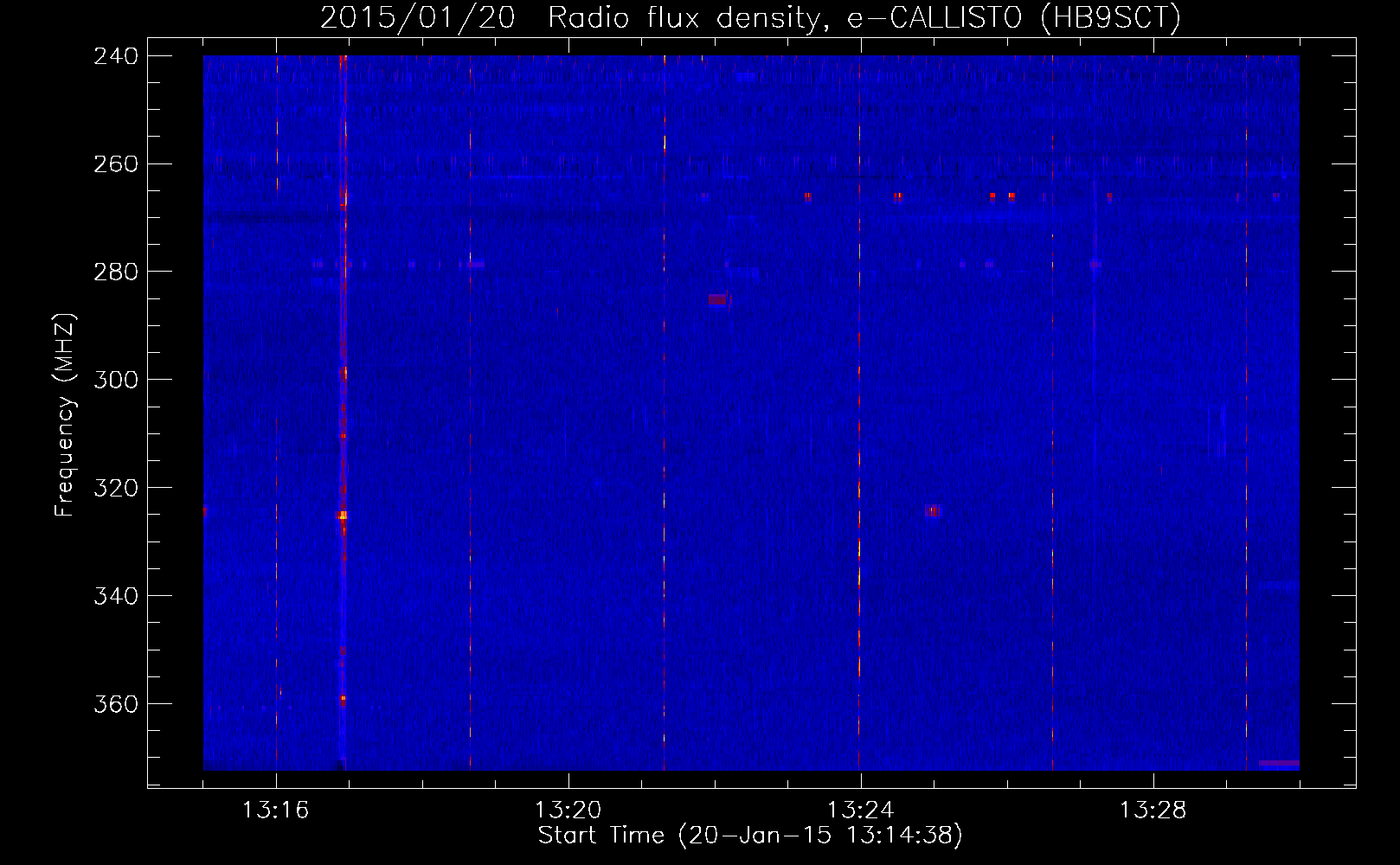Click the 13:16 time tick label
Screen dimensions: 1400x865
tap(275, 811)
